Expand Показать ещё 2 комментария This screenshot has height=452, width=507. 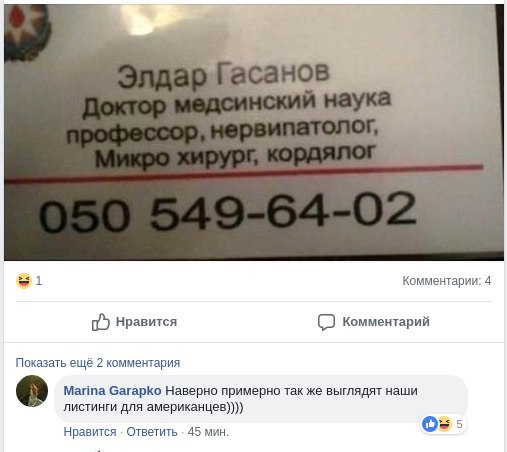98,363
